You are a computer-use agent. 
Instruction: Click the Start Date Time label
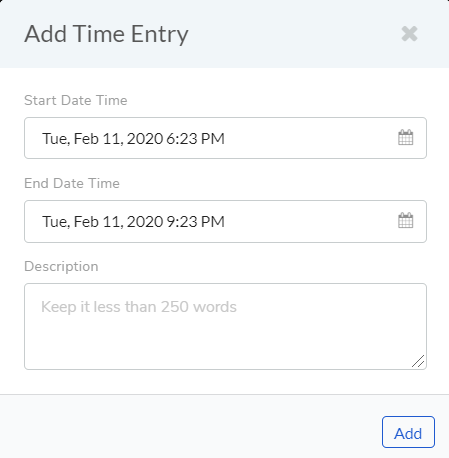point(76,100)
